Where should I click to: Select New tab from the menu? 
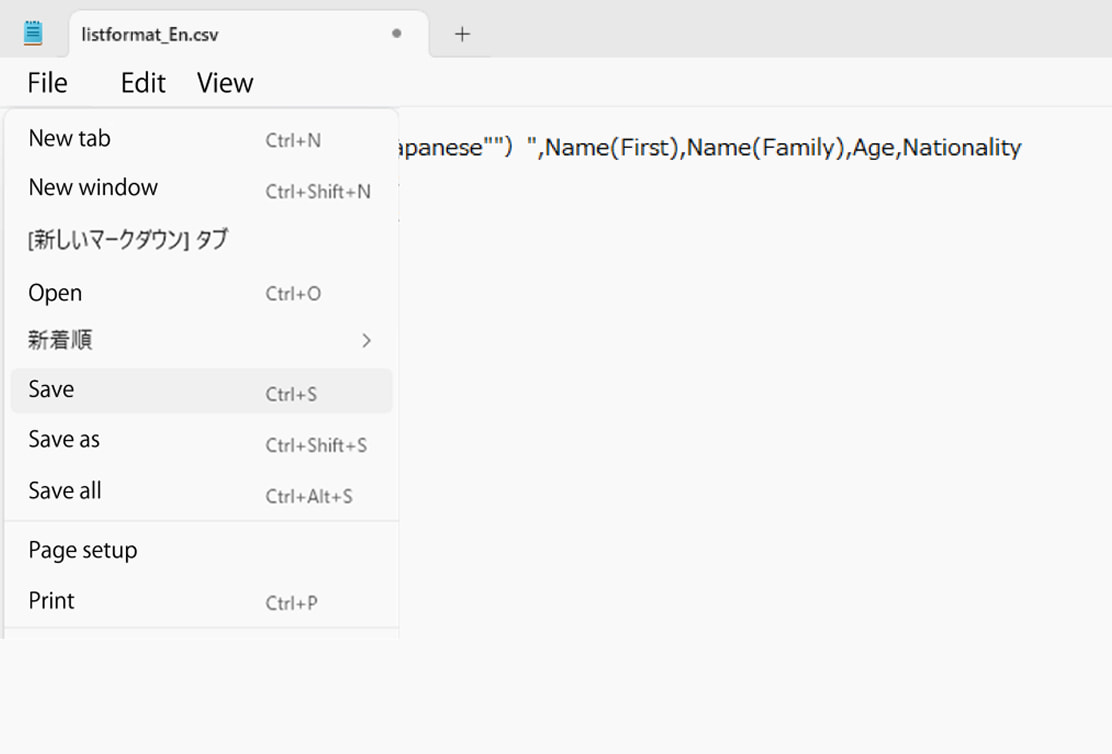coord(69,138)
